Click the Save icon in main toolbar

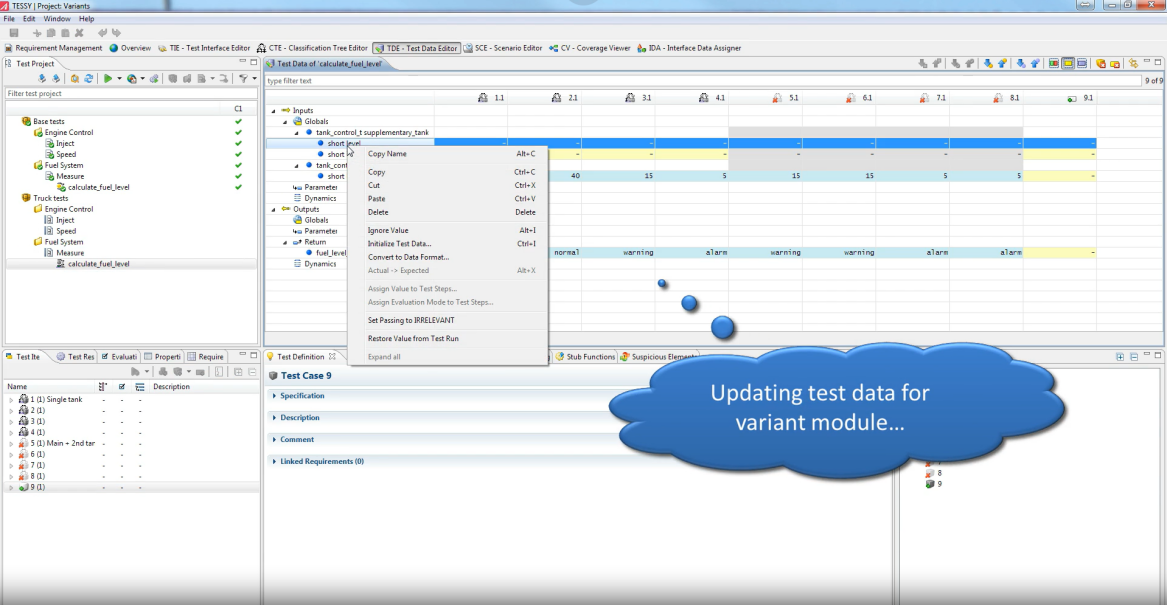coord(13,33)
